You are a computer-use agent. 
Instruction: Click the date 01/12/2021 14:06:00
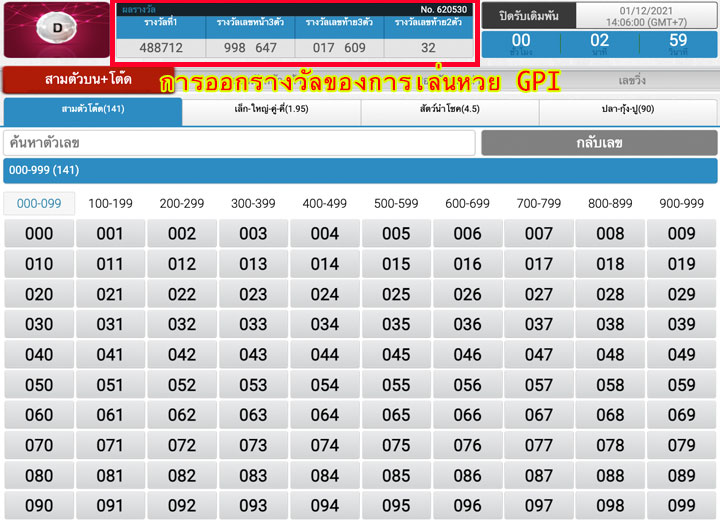pos(646,17)
